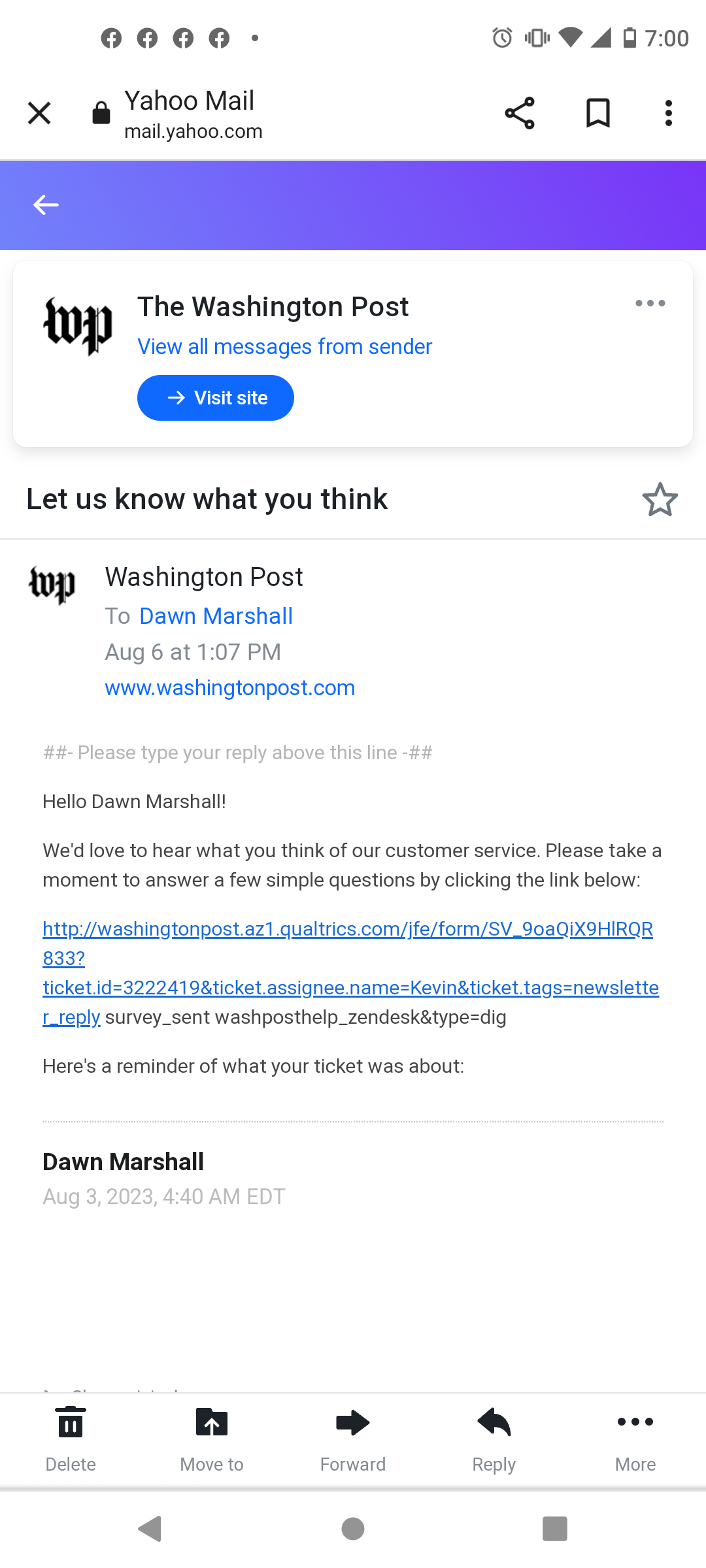Tap the Washington Post logo in sender card
Screen dimensions: 706x1568
tap(78, 325)
